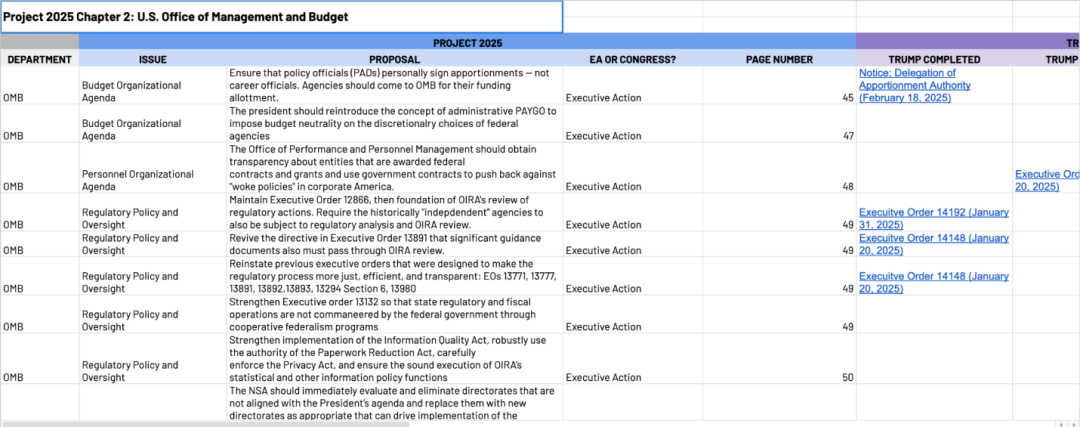Select proposal cell 'Reinstate previous executive orders'
Screen dimensions: 1080x427
(x=394, y=276)
